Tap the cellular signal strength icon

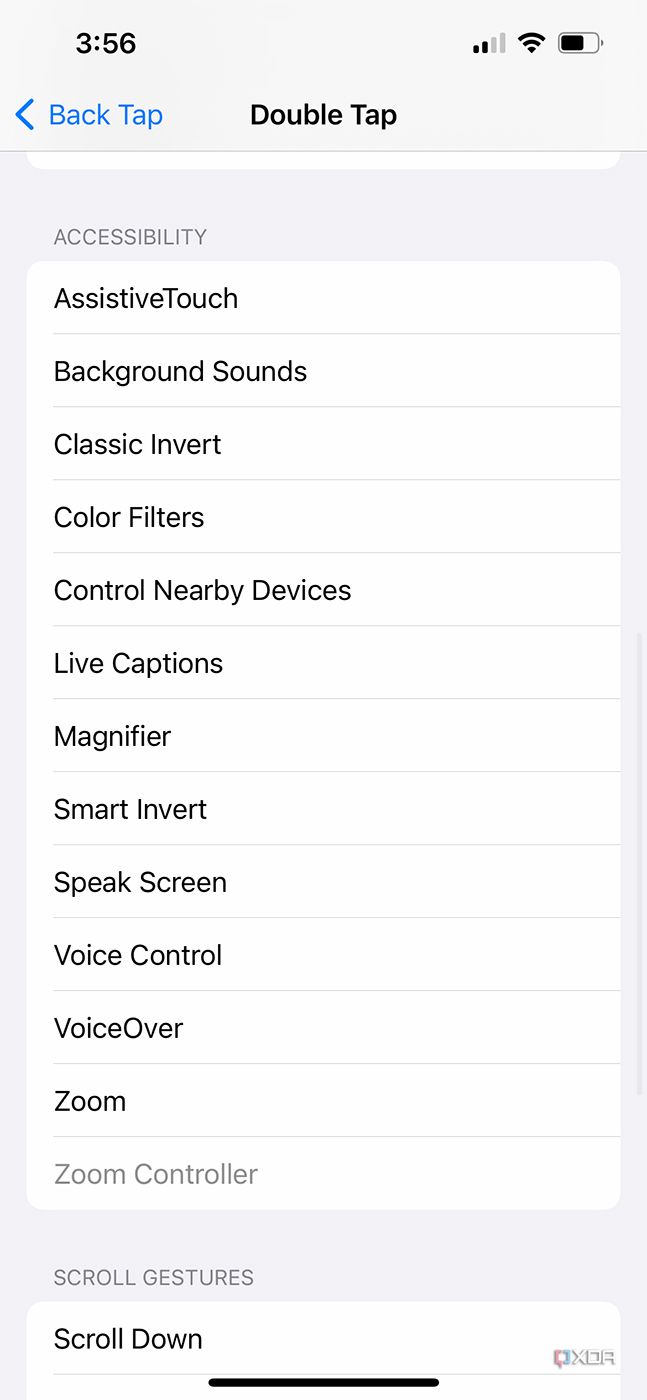point(488,43)
